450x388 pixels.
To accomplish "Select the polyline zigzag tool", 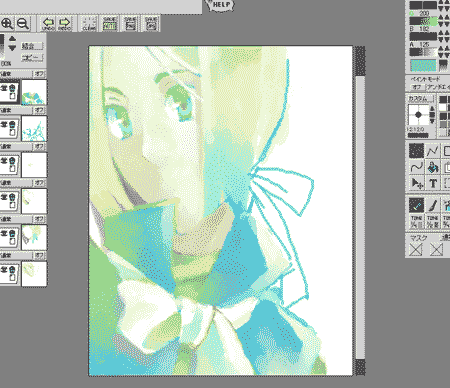I will click(433, 151).
